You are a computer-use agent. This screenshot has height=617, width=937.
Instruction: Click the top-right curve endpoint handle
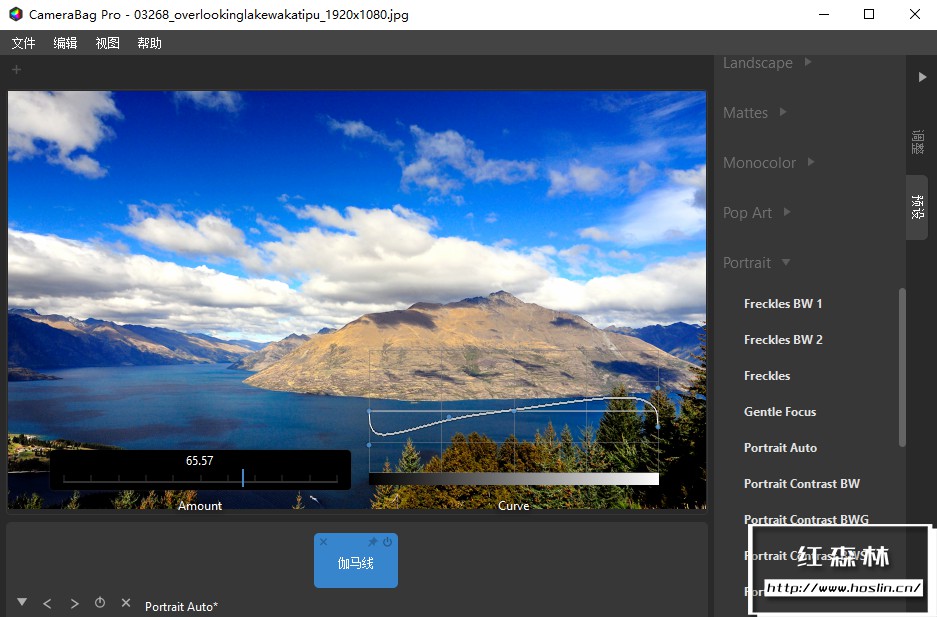click(x=658, y=388)
